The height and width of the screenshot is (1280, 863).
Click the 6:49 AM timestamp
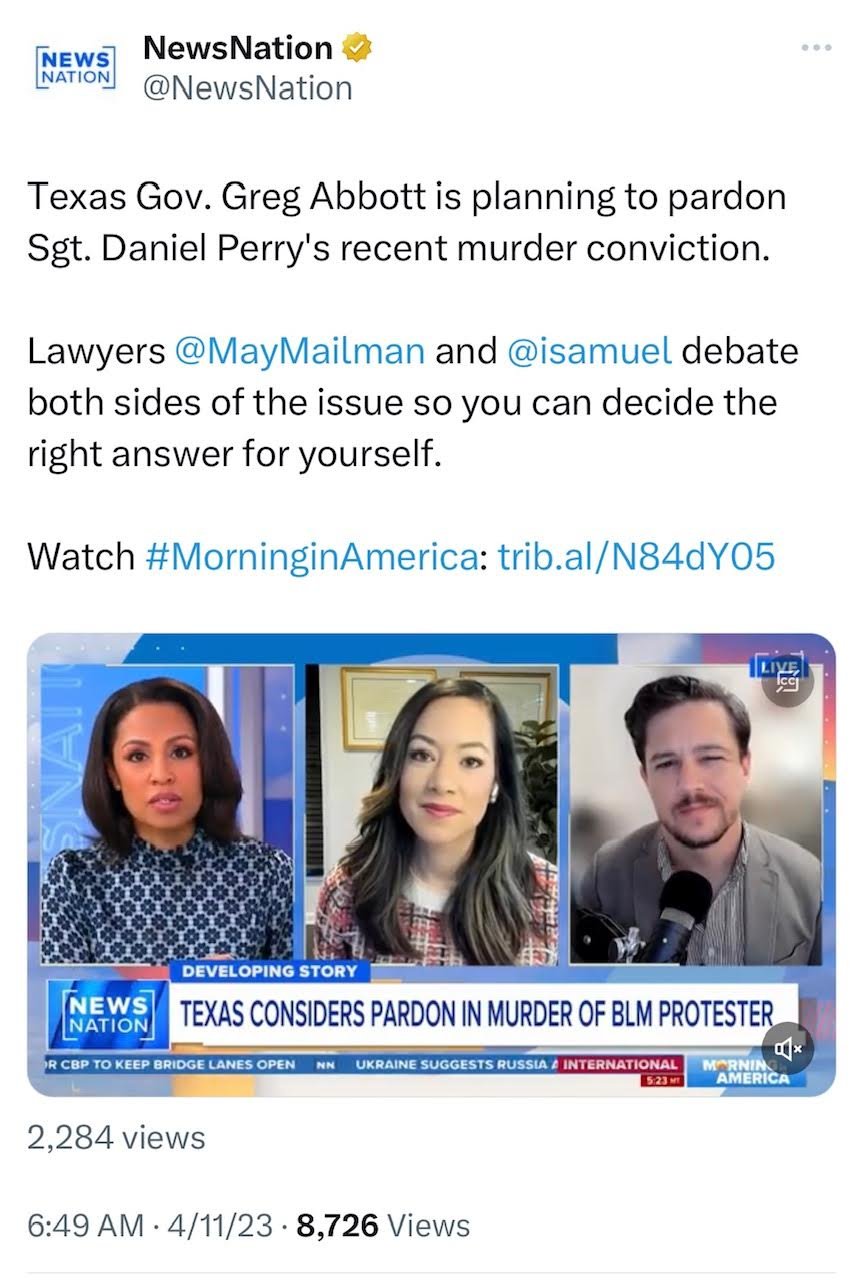click(85, 1224)
